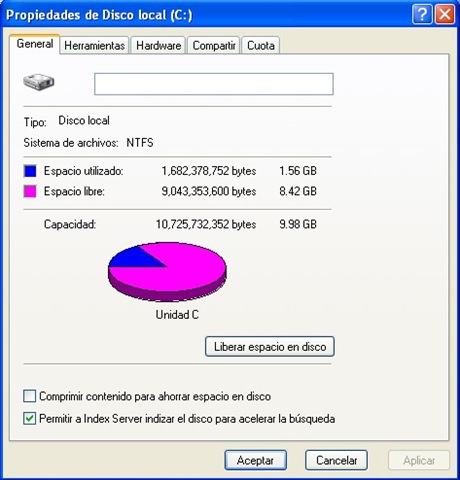
Task: Switch to the Herramientas tab
Action: point(94,45)
